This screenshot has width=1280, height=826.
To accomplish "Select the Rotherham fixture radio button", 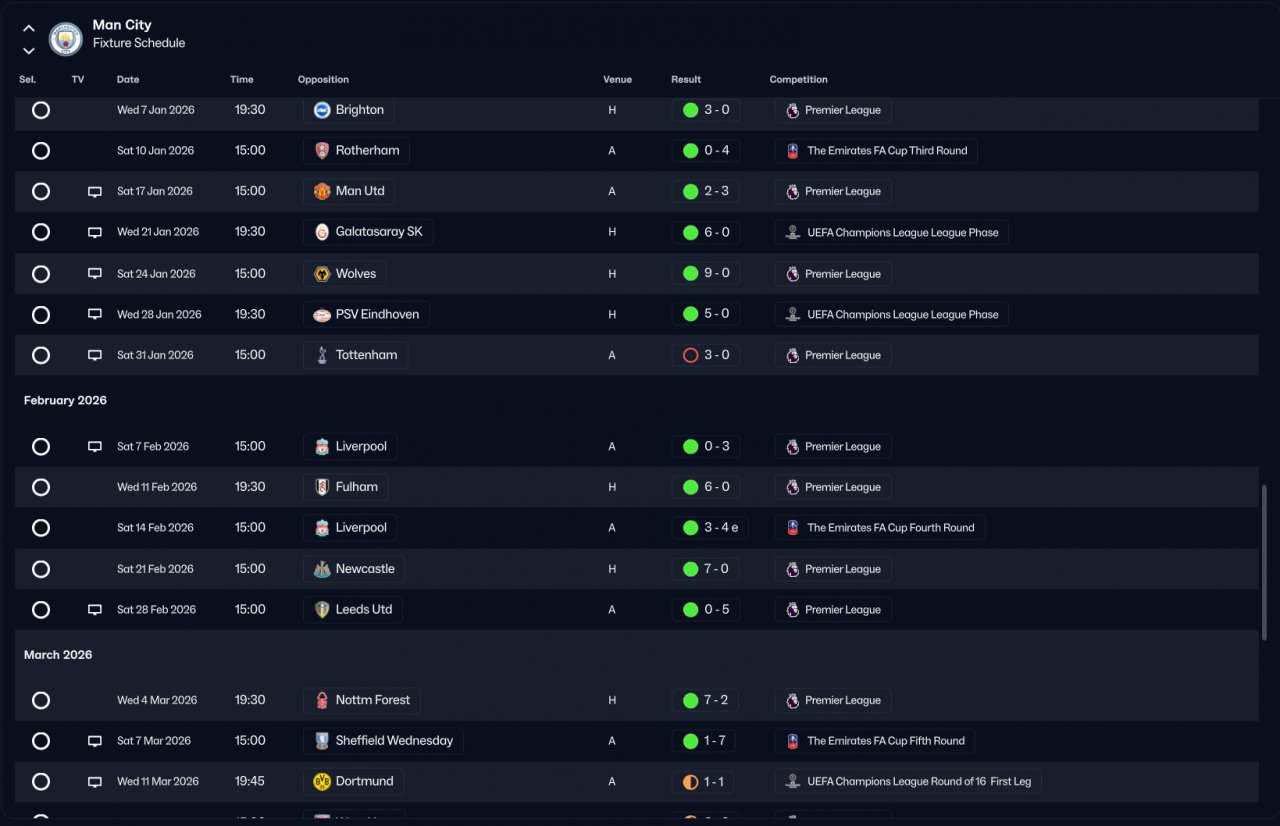I will point(41,151).
